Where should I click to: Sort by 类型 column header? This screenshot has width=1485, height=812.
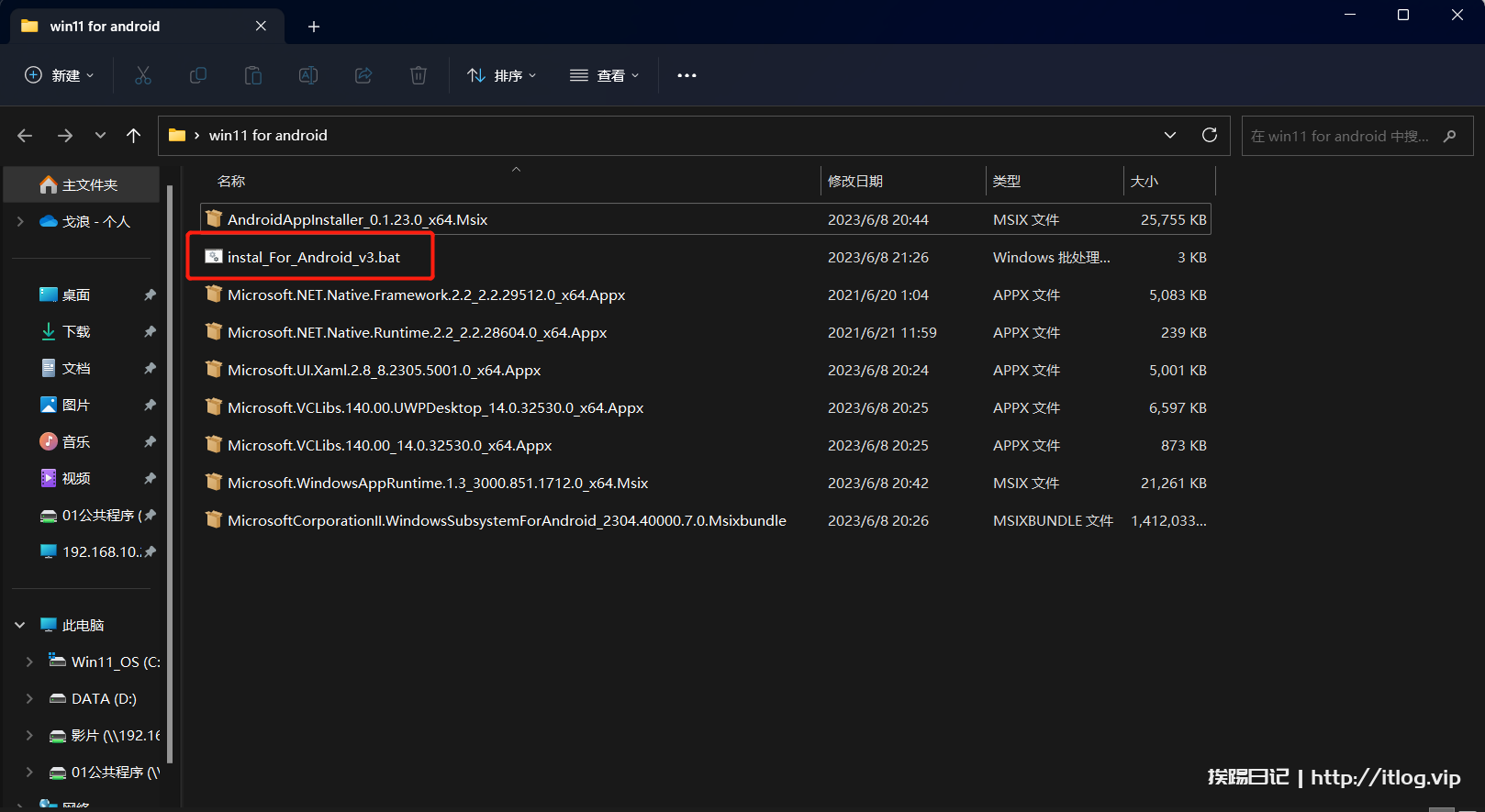coord(1007,181)
